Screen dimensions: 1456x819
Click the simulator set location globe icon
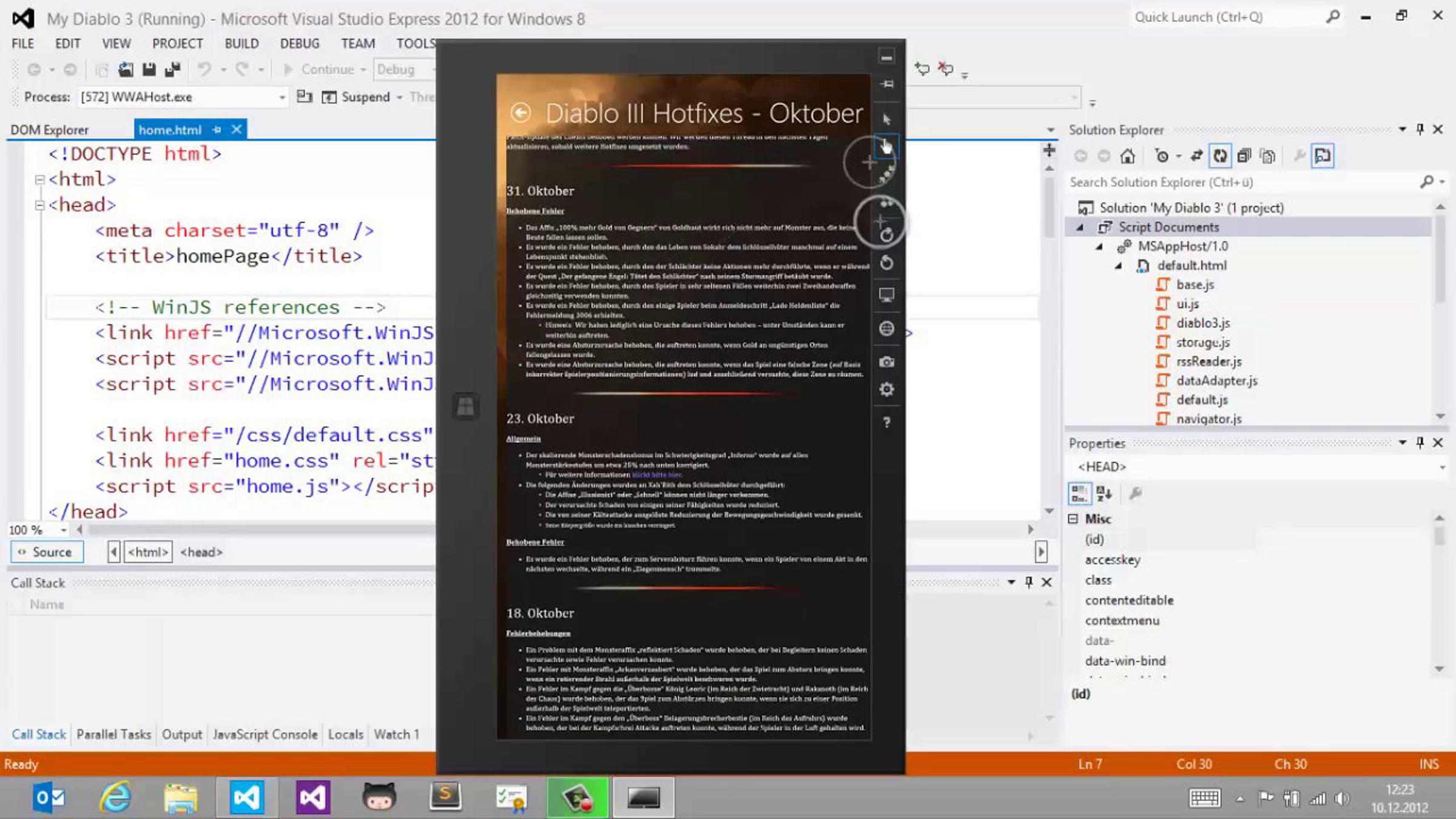(x=886, y=328)
